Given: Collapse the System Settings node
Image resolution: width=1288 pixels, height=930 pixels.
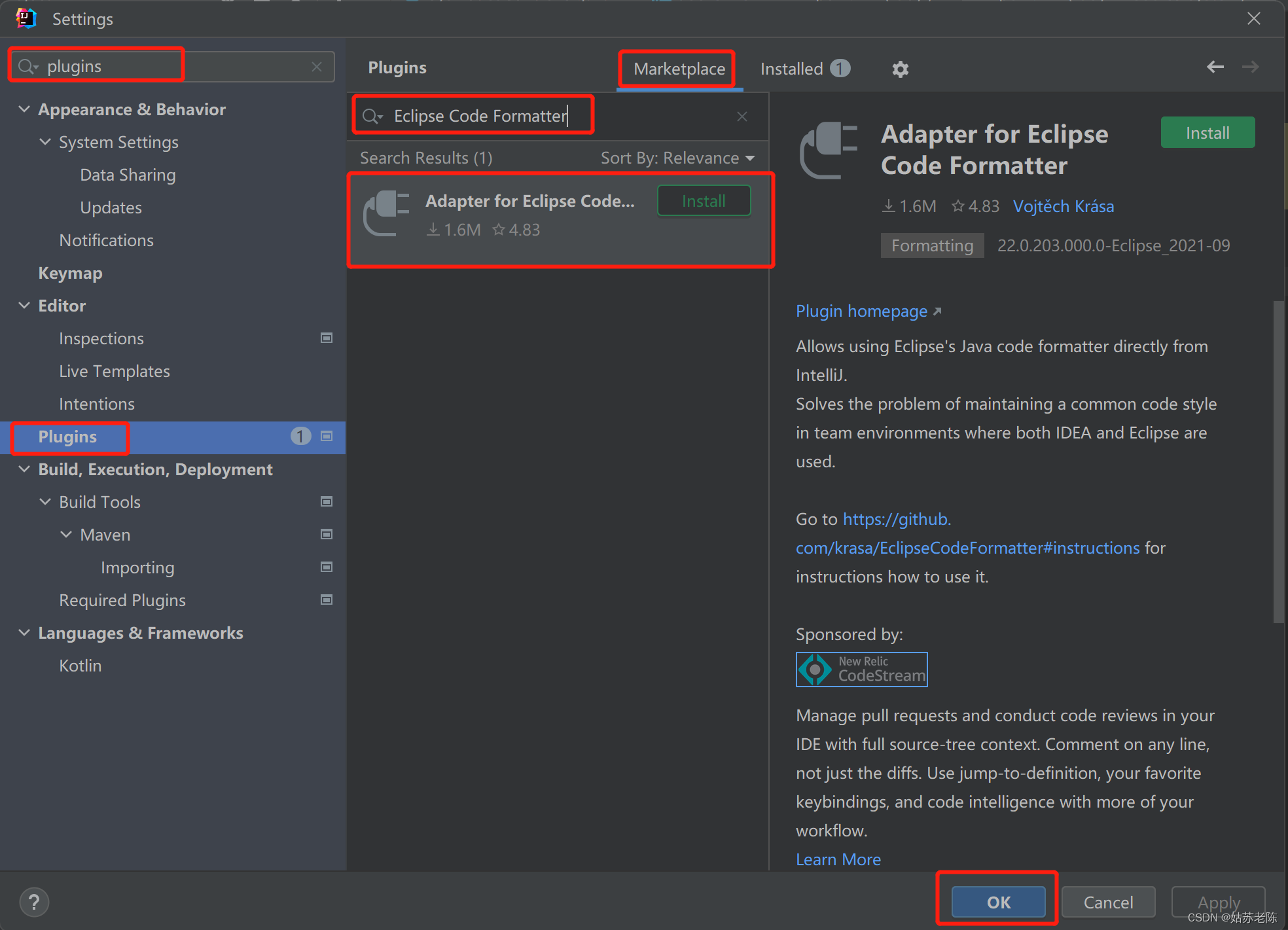Looking at the screenshot, I should coord(45,141).
